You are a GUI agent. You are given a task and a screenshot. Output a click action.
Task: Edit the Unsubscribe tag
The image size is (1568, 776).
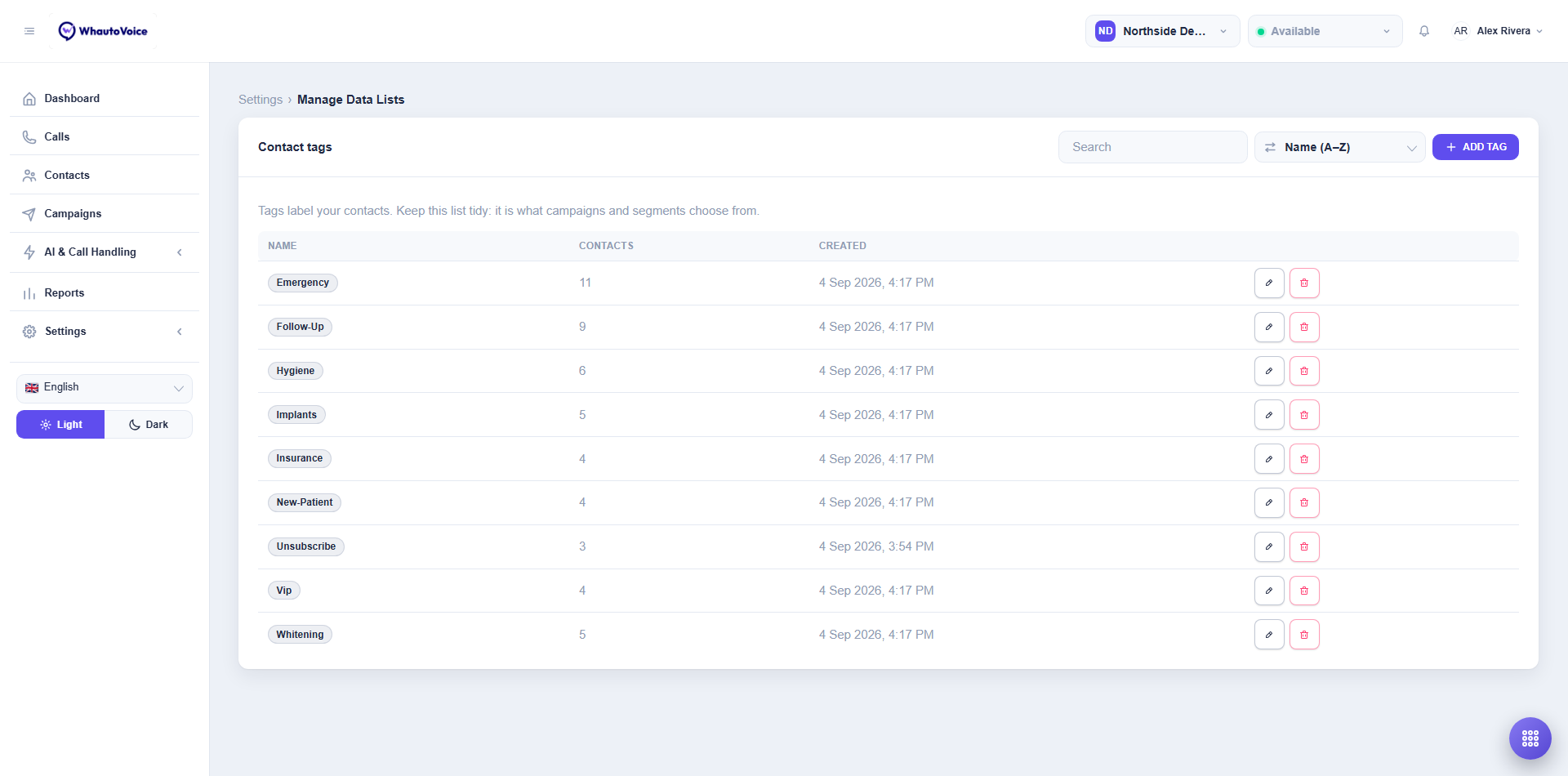pyautogui.click(x=1269, y=546)
